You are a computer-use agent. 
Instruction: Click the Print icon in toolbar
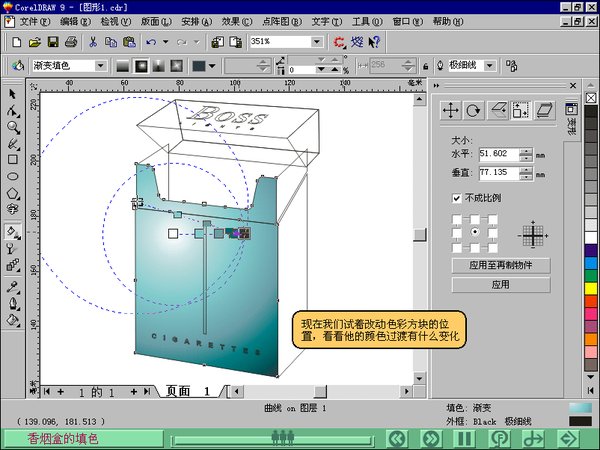coord(71,42)
